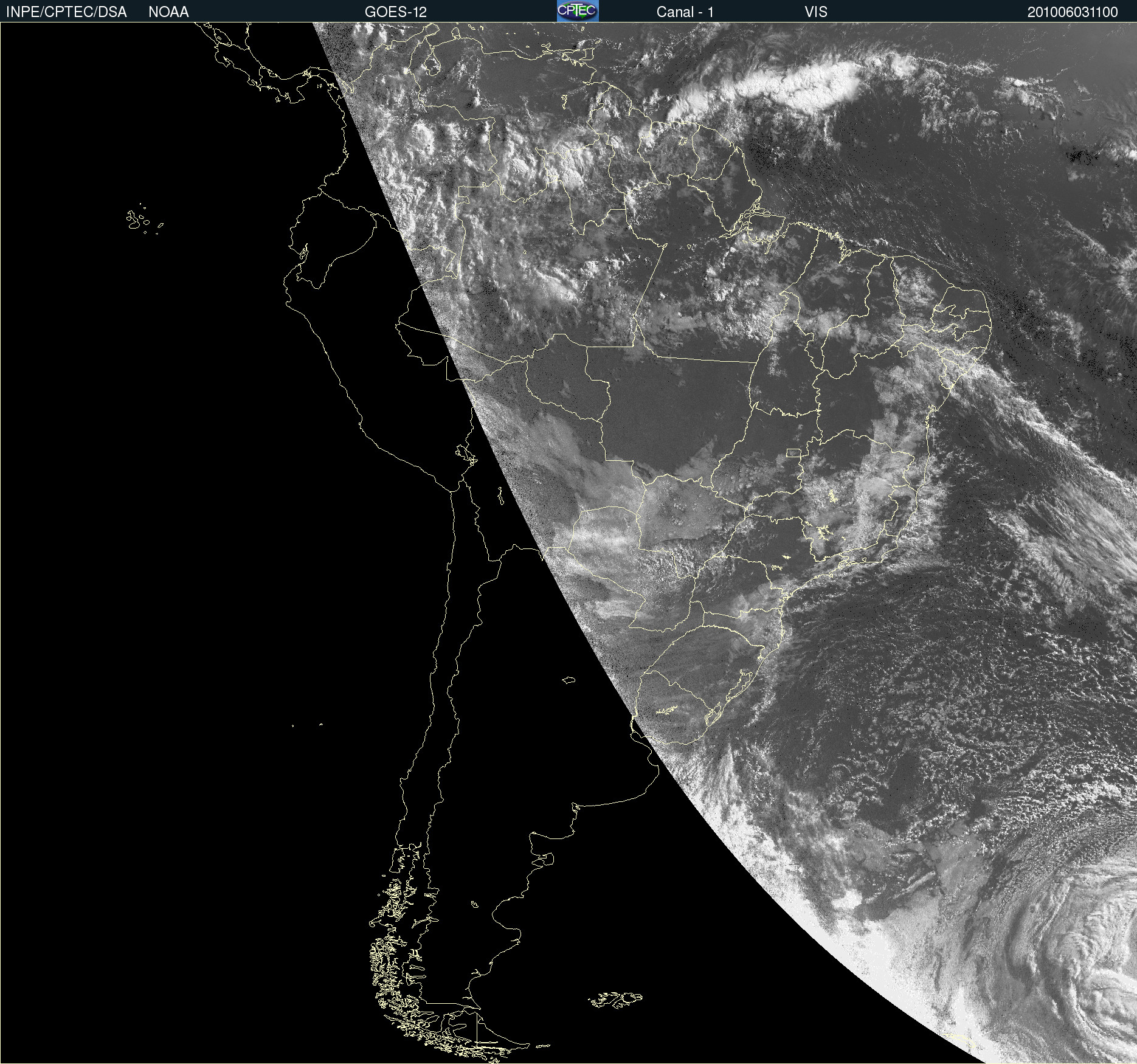Click the NOAA label in header
Image resolution: width=1137 pixels, height=1064 pixels.
point(168,12)
